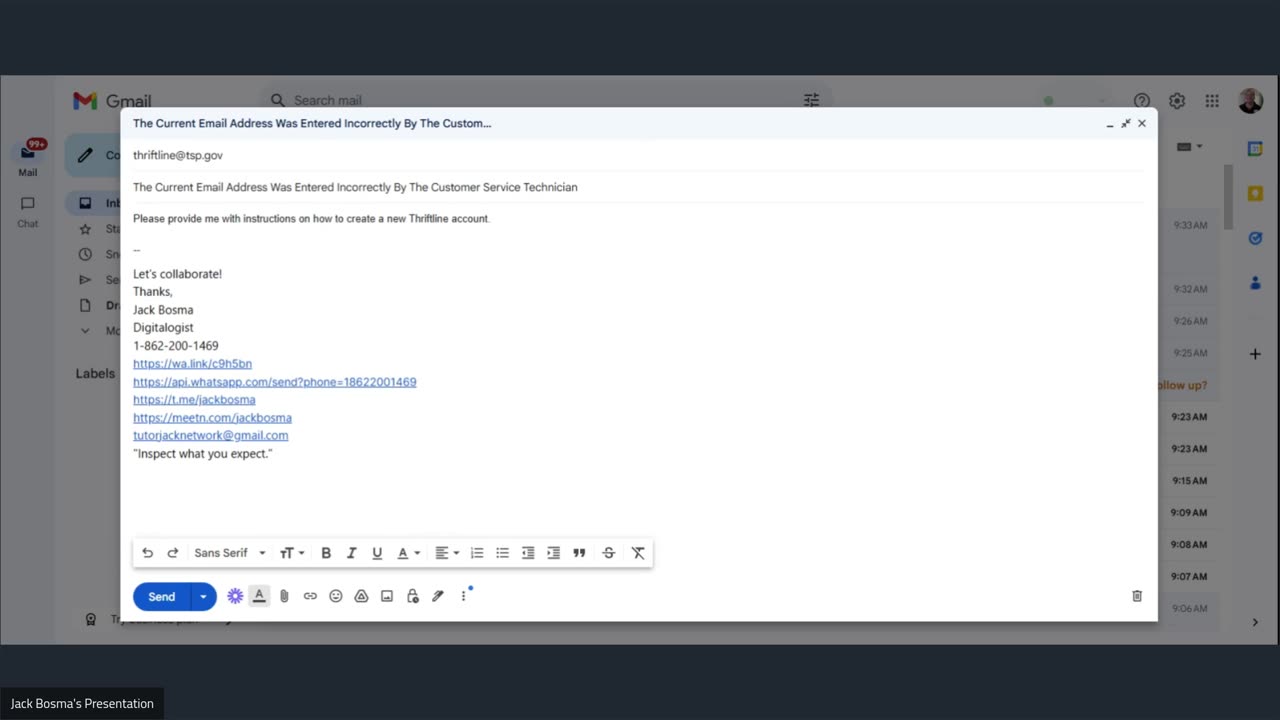Open Google Keep side panel icon
Screen dimensions: 1280x720
click(1255, 194)
